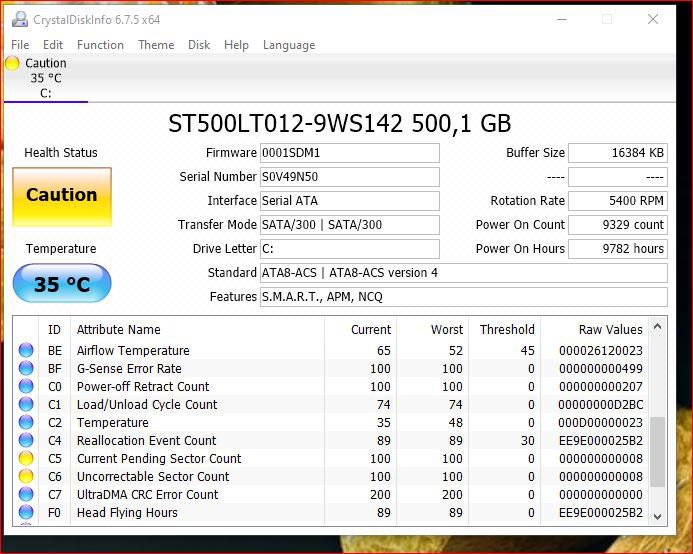Select the Load/Unload Cycle Count attribute name
The width and height of the screenshot is (693, 554).
pos(147,405)
